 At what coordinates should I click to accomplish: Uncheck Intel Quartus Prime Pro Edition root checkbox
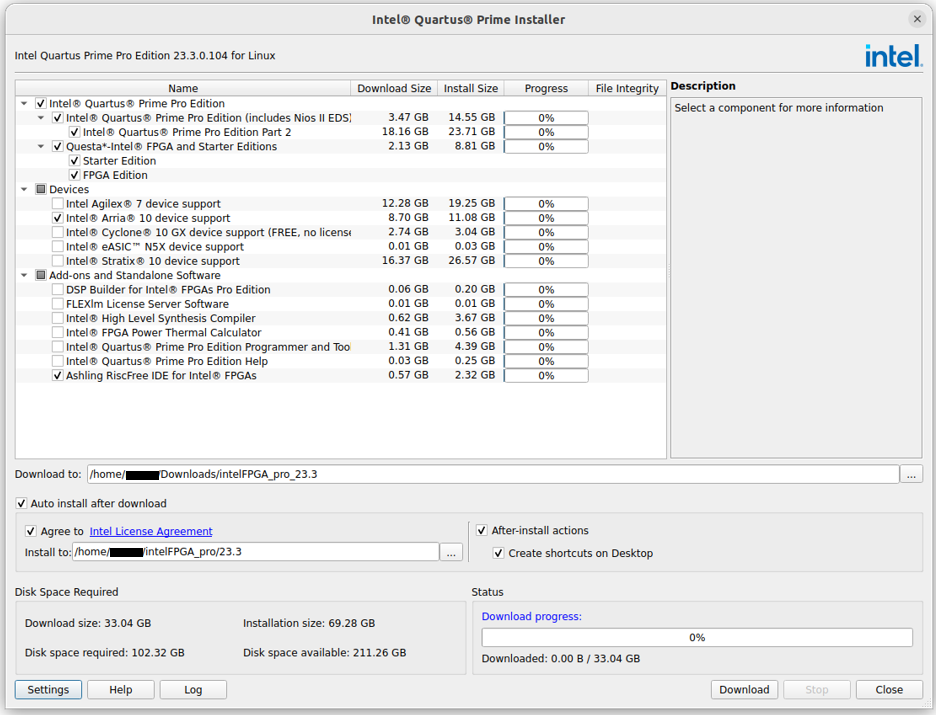(41, 103)
